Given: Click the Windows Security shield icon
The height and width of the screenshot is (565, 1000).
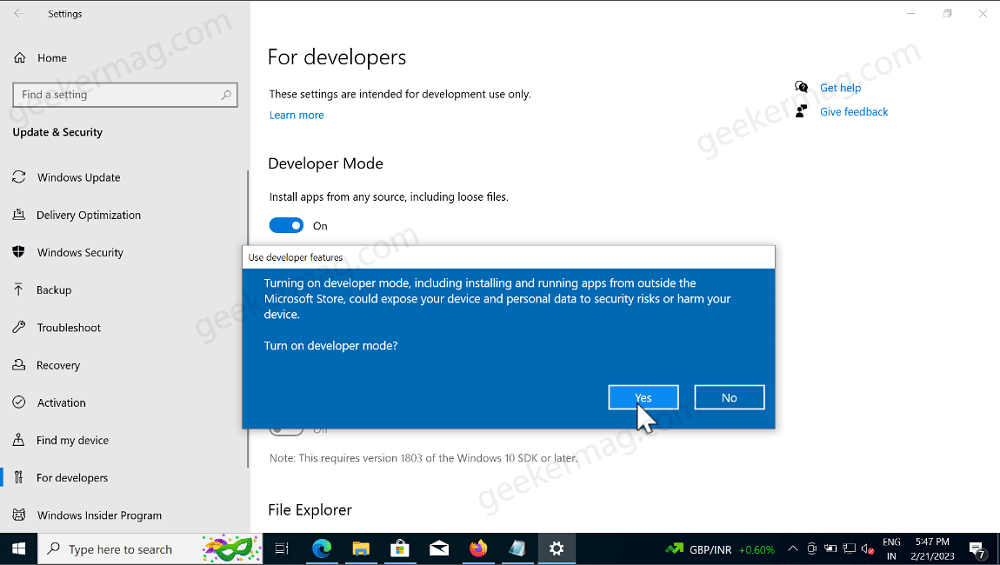Looking at the screenshot, I should [x=19, y=252].
